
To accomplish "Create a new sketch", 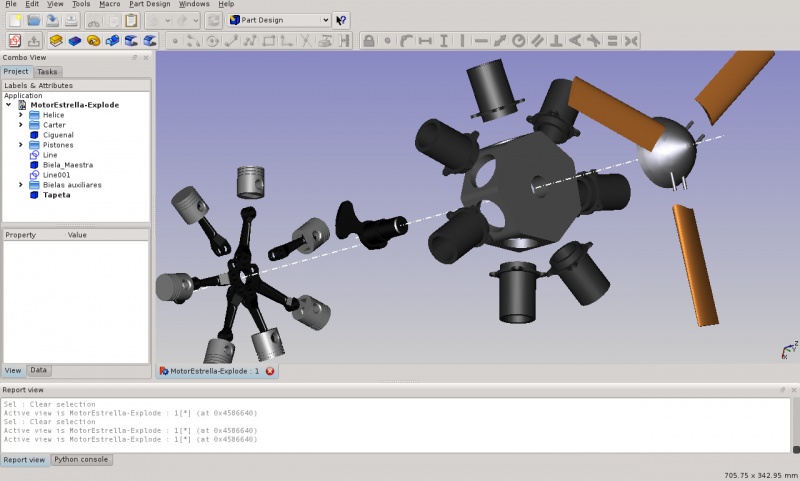I will [15, 41].
